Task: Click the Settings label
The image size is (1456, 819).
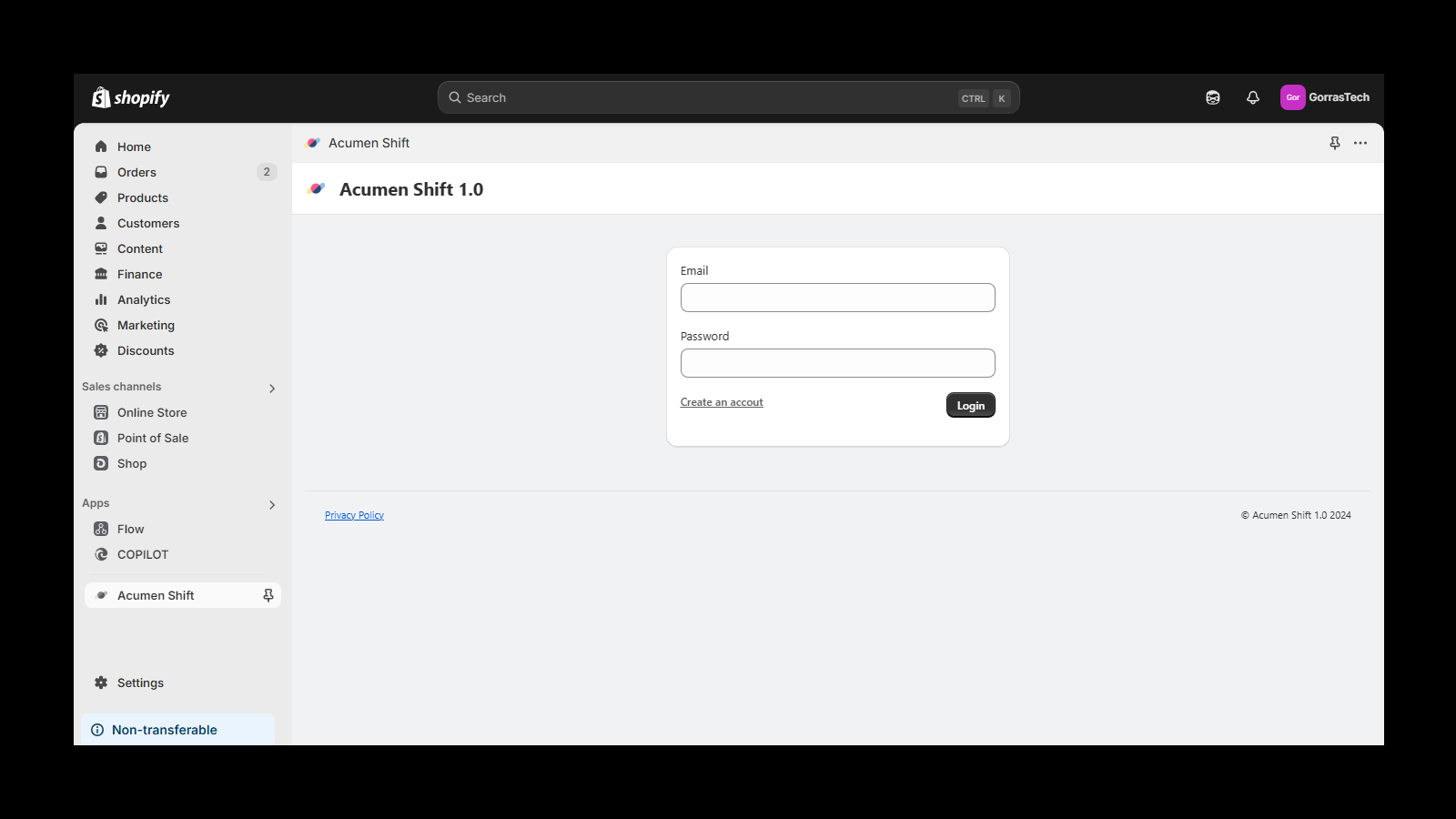Action: [140, 682]
